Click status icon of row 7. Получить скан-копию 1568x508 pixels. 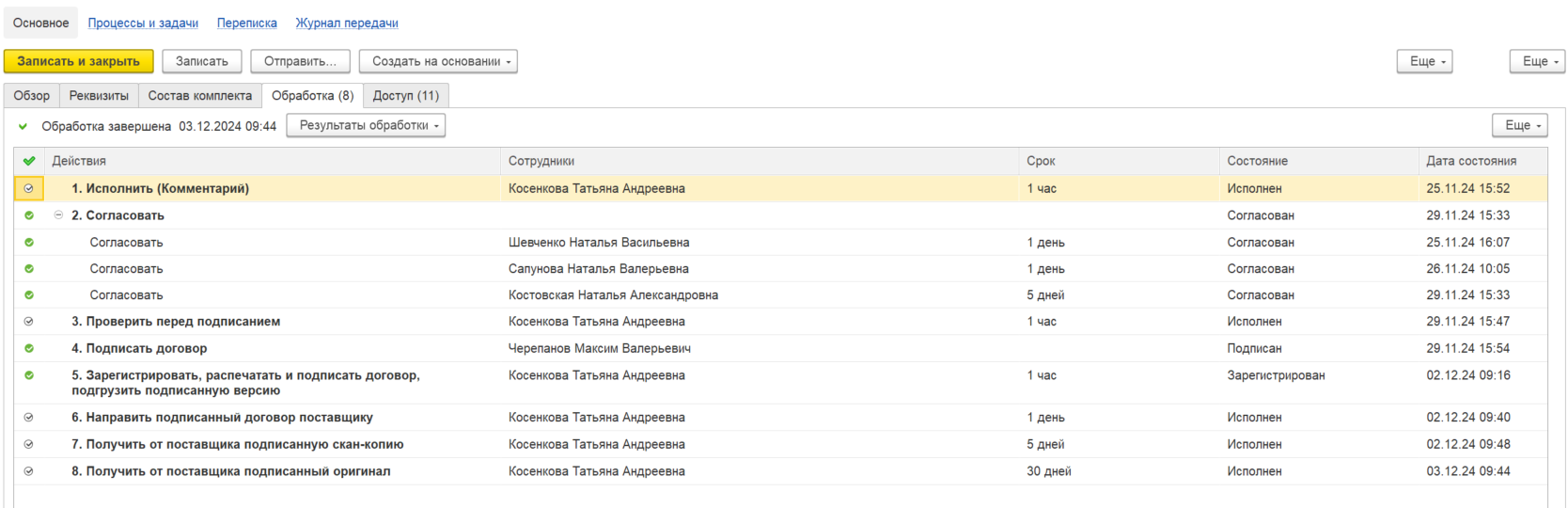[29, 444]
